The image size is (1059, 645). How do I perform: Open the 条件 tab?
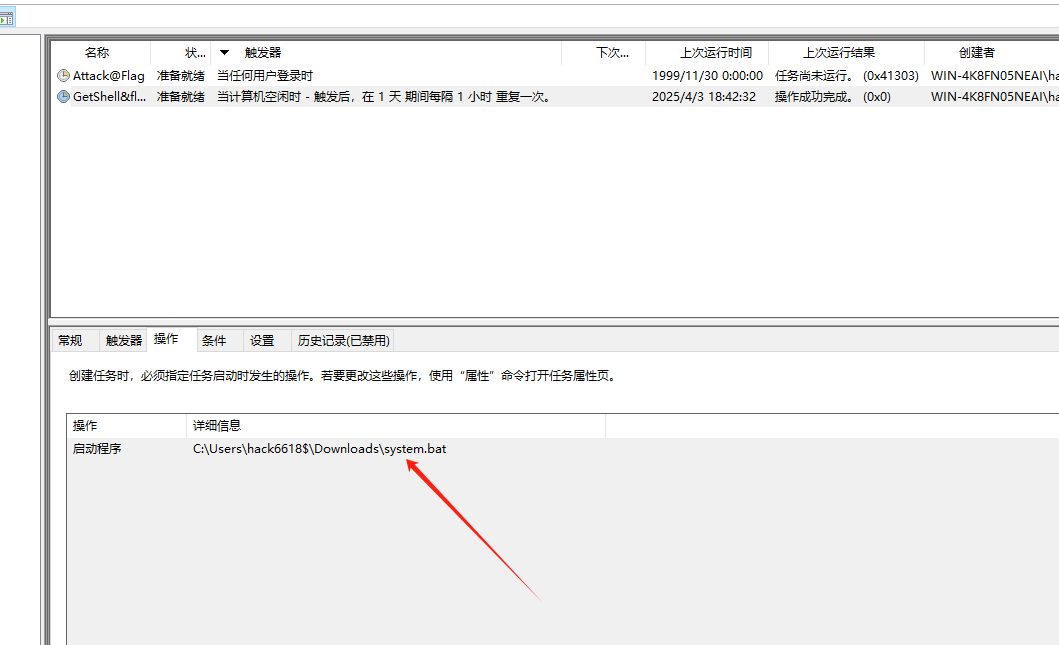click(214, 341)
